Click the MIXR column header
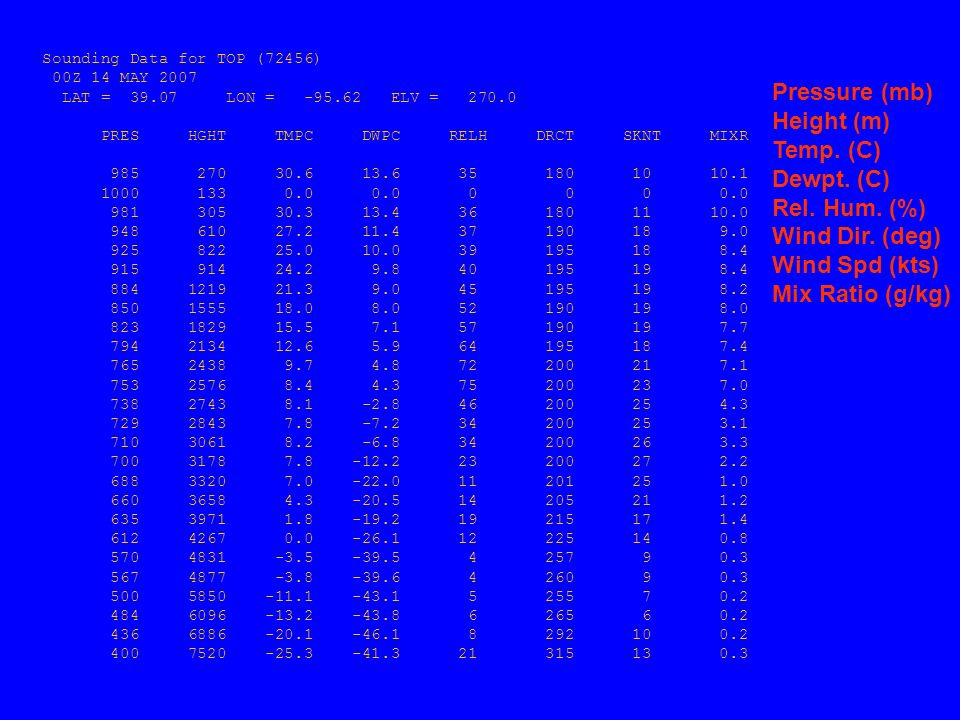This screenshot has height=720, width=960. click(729, 136)
